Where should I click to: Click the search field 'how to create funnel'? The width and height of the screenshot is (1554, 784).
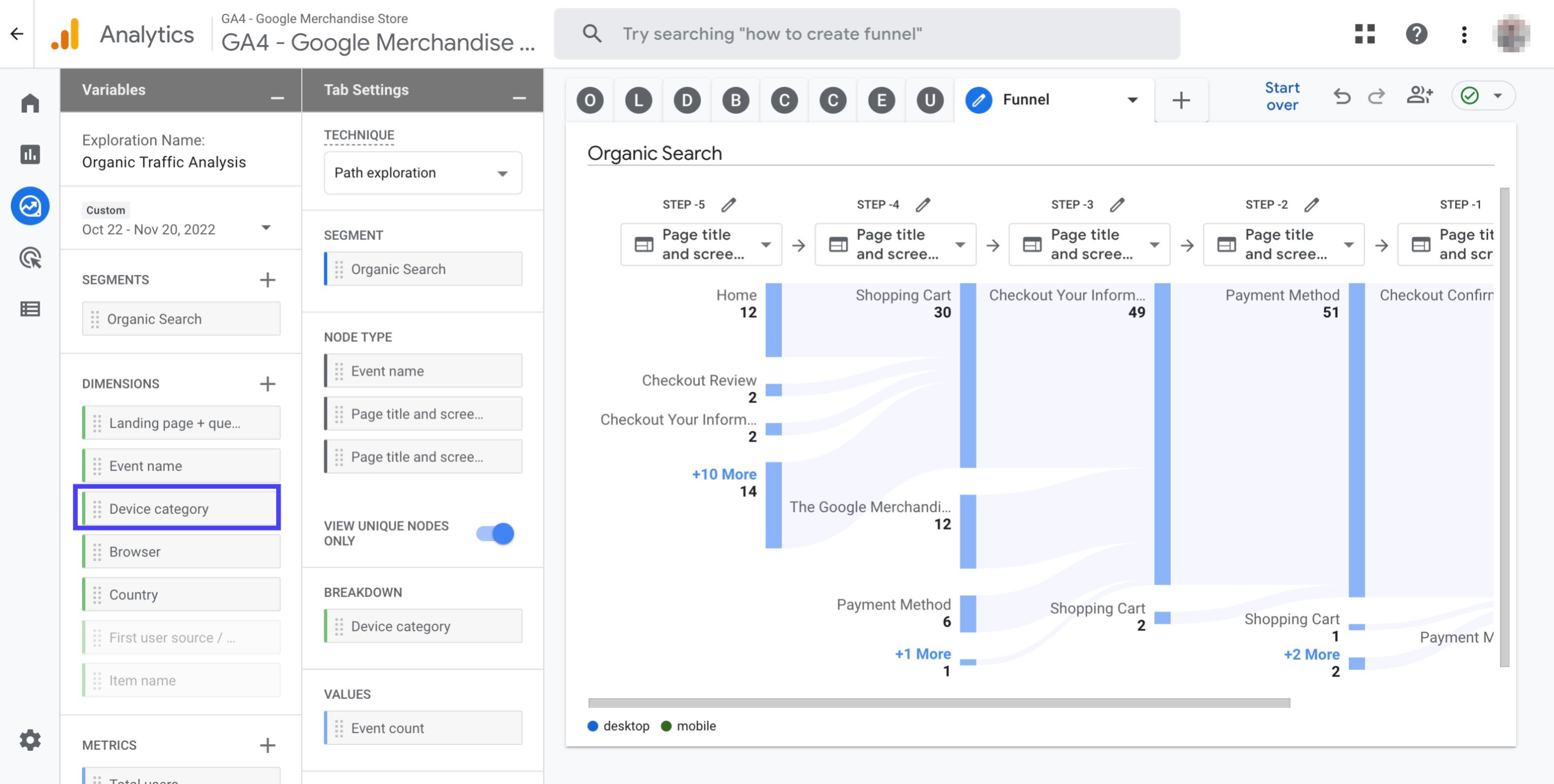[867, 34]
